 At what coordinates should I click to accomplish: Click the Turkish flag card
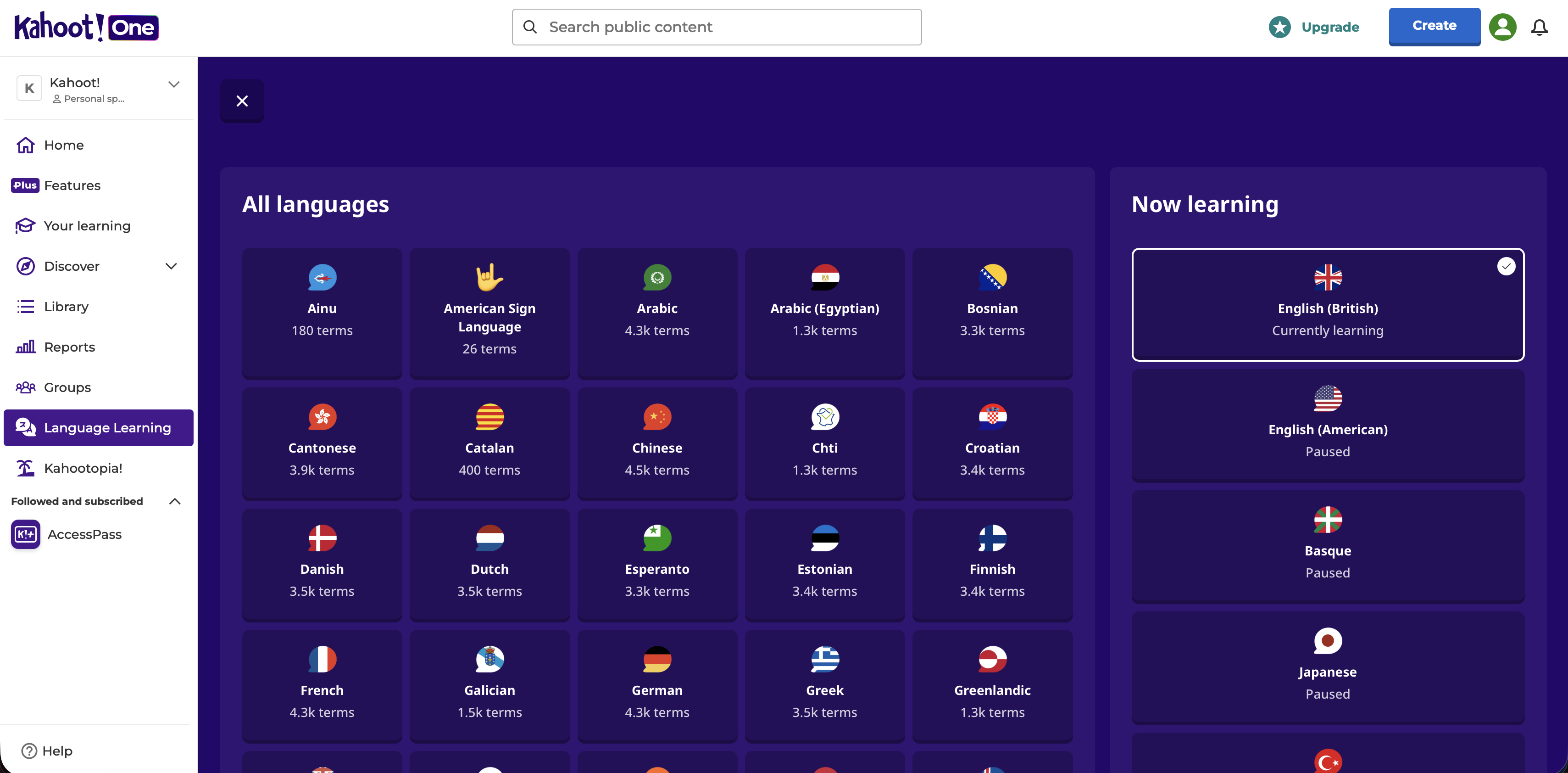tap(1328, 754)
